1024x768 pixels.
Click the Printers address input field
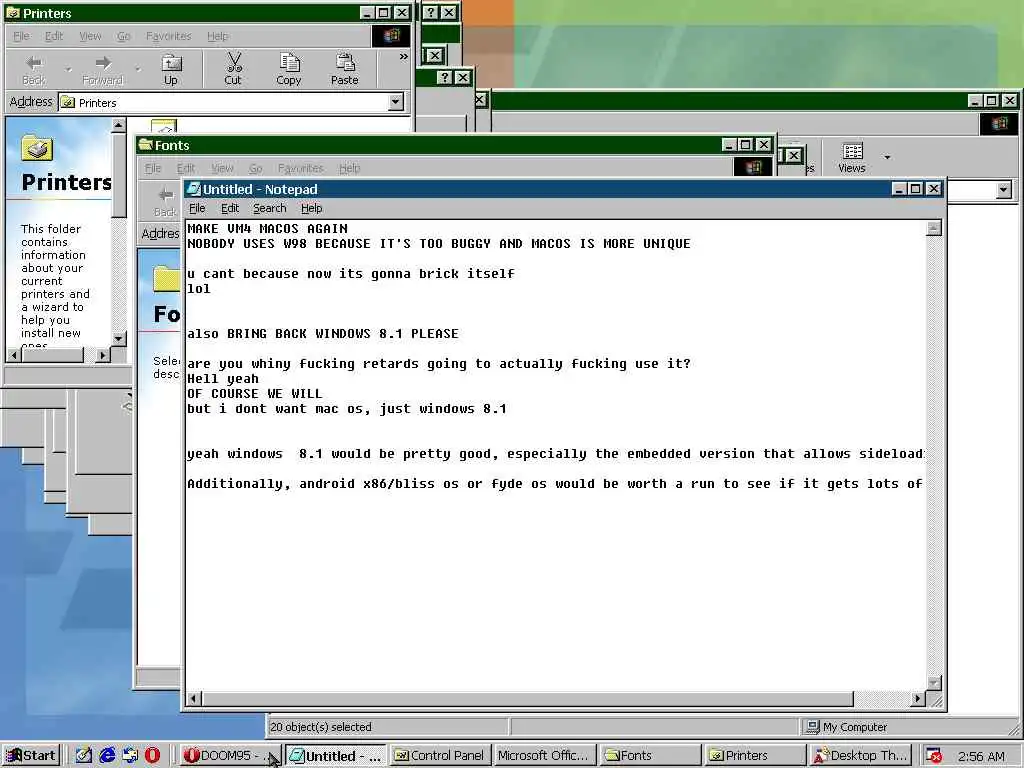click(x=223, y=103)
